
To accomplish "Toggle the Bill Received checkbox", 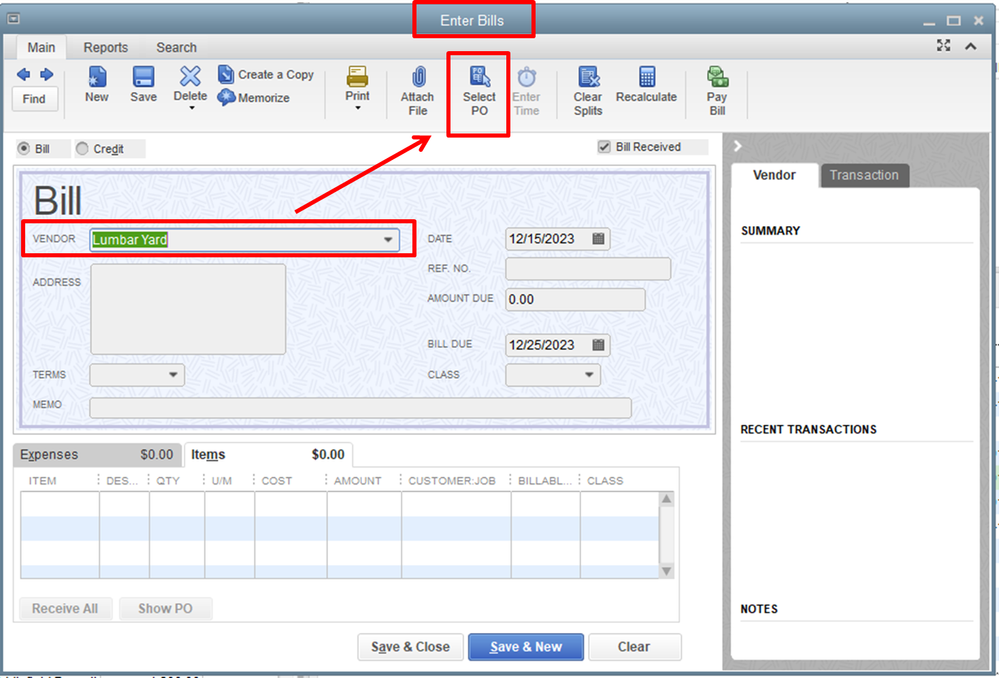I will (x=604, y=147).
